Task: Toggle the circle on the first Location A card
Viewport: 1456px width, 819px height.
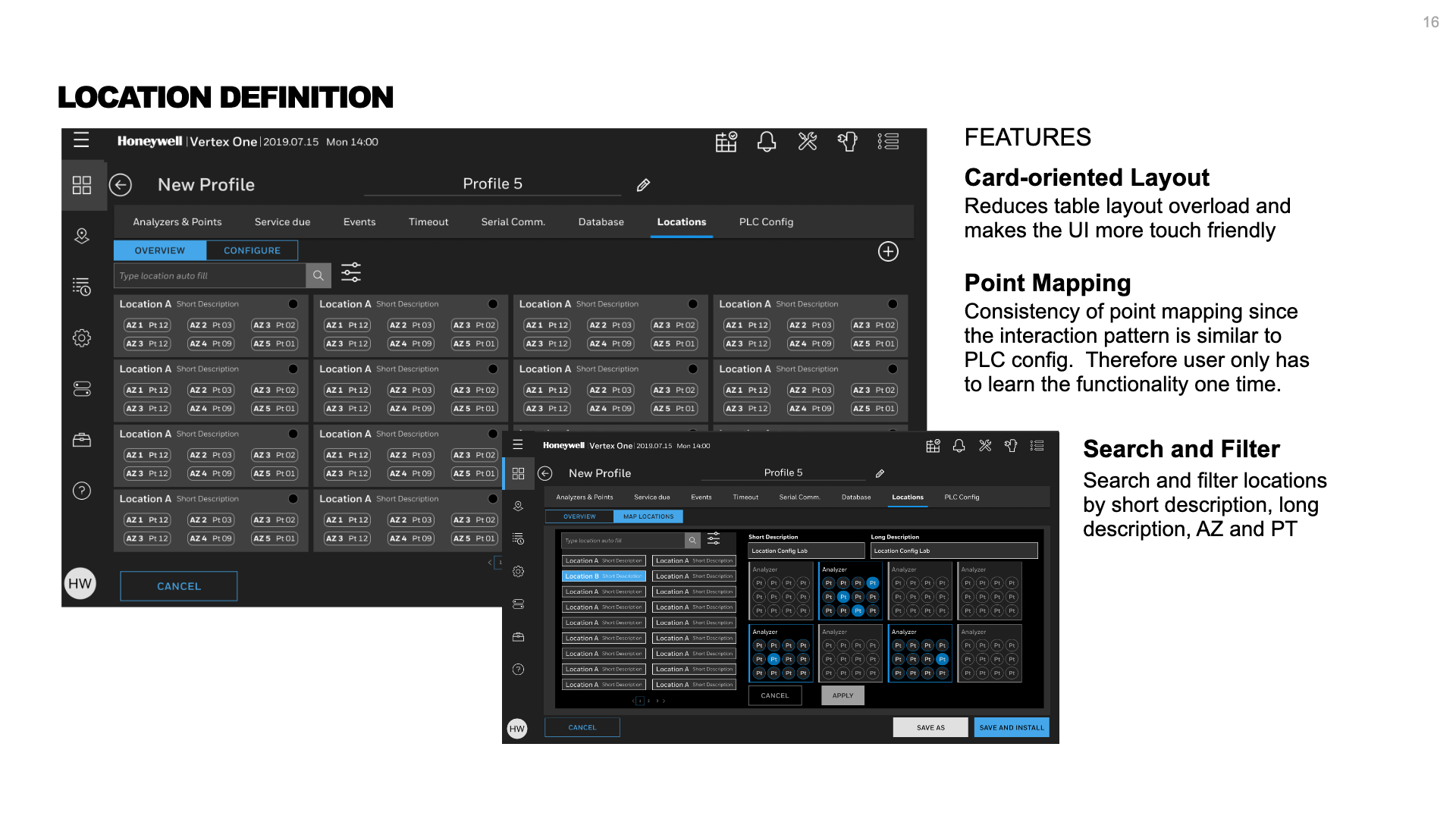Action: coord(293,304)
